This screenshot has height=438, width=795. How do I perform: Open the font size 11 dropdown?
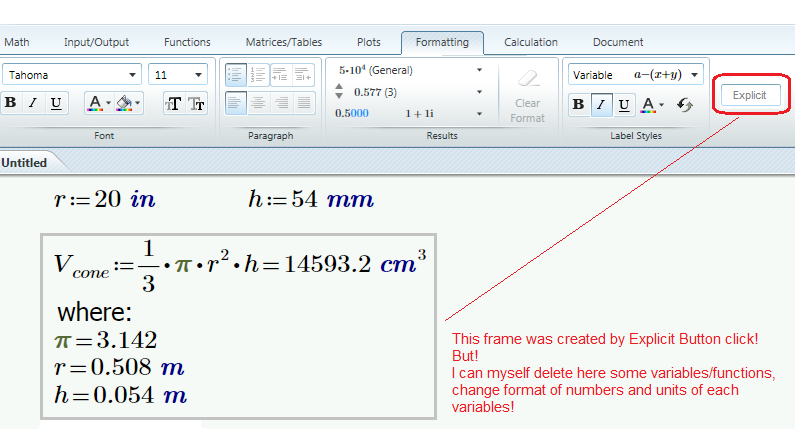177,75
